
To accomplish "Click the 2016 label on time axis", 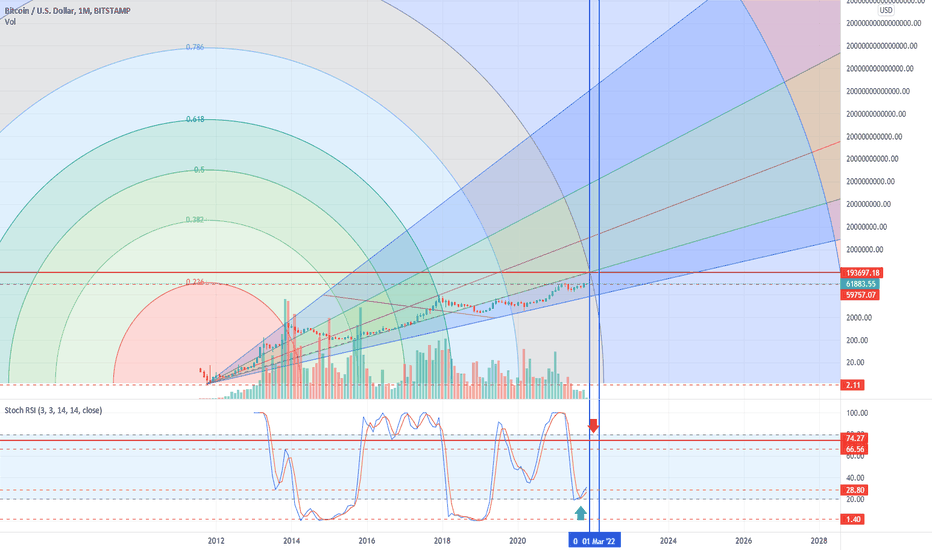I will pos(367,541).
